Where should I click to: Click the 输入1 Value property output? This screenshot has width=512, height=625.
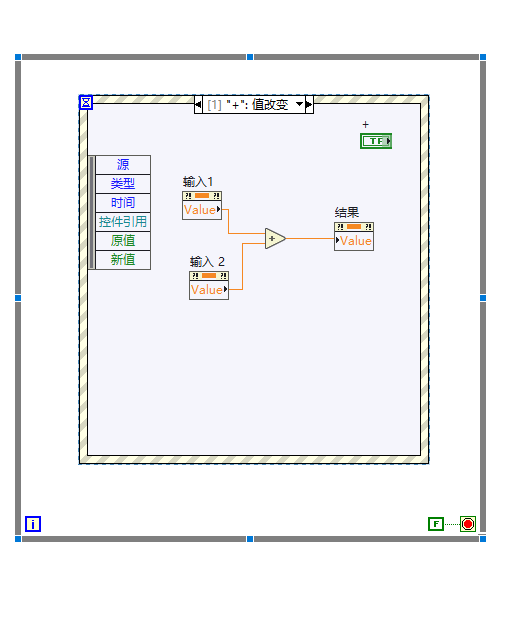pos(202,210)
